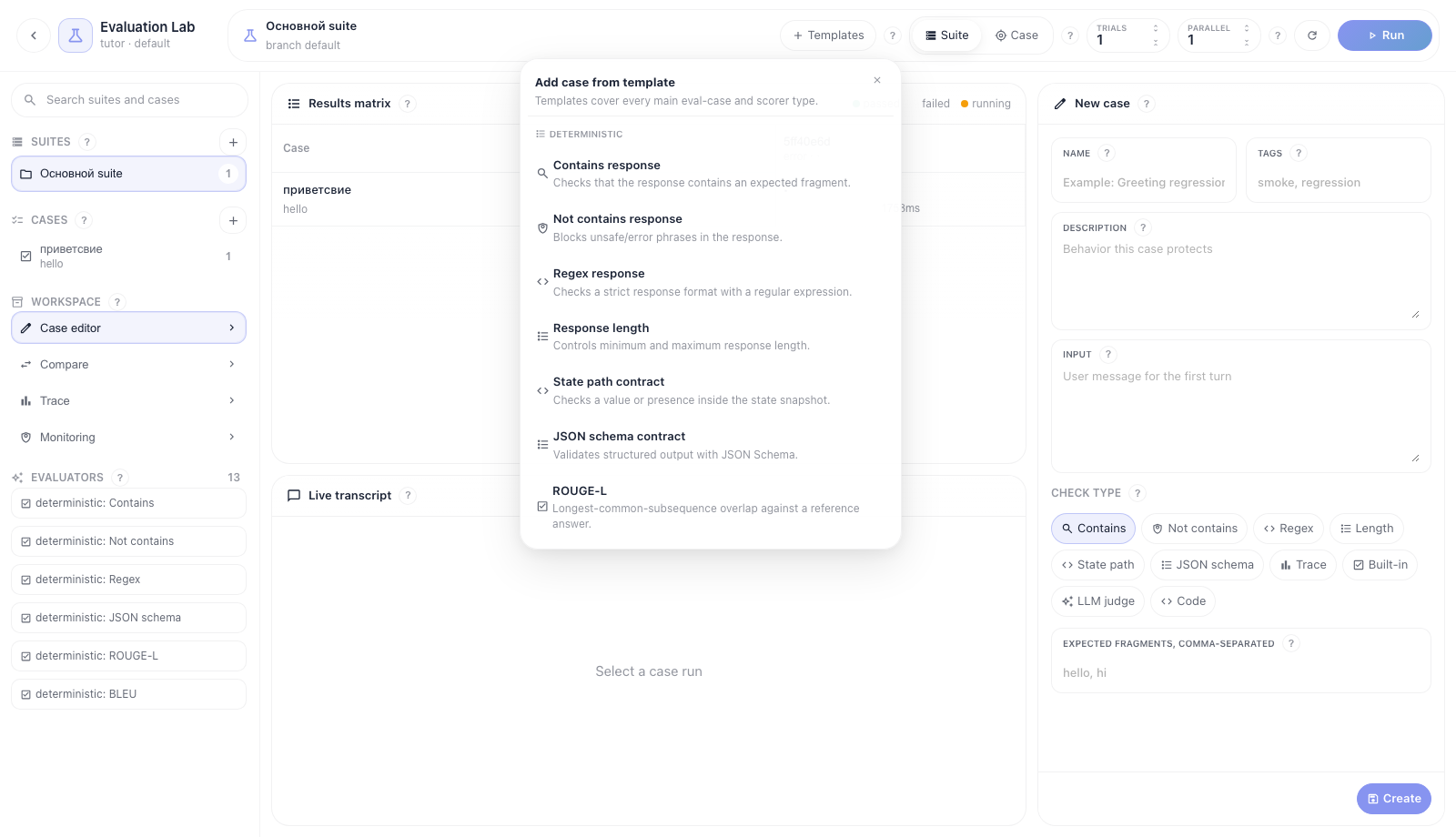
Task: Choose ROUGE-L template
Action: (x=710, y=507)
